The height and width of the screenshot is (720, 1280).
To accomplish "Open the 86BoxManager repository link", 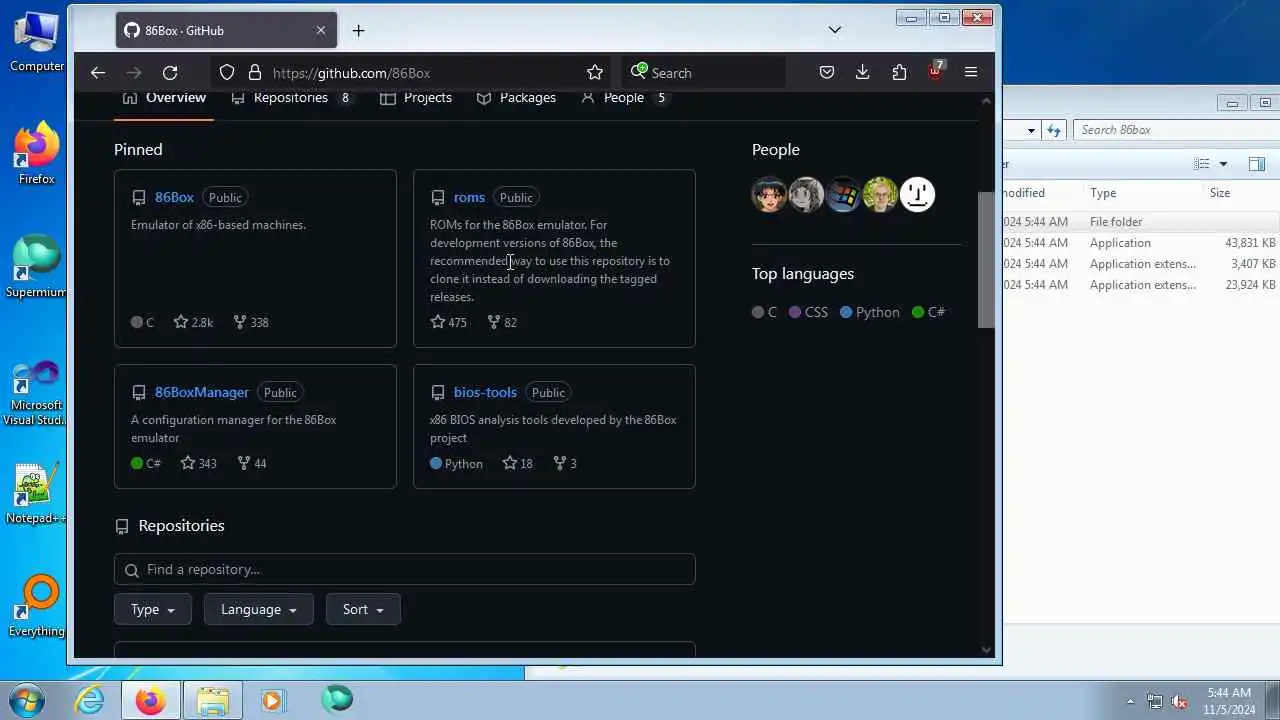I will 202,392.
